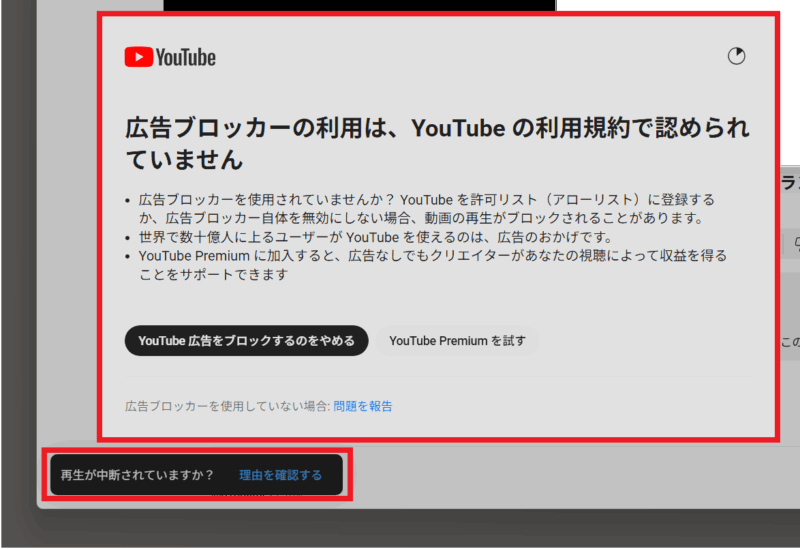The height and width of the screenshot is (549, 800).
Task: Click the bullet starting '世界で数十億人に上るユーザー'
Action: pos(376,237)
